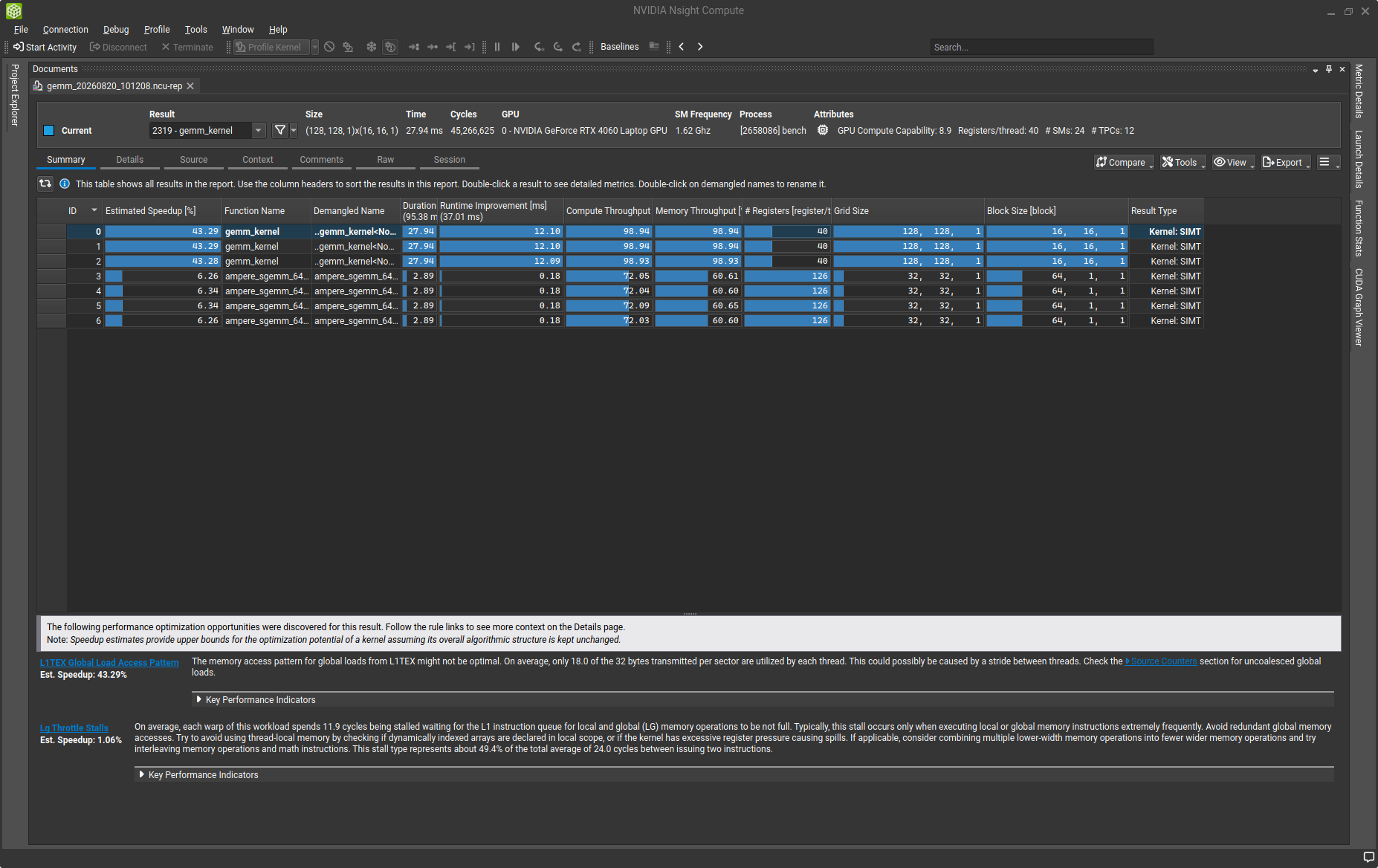The image size is (1378, 868).
Task: Close the gemm_20260820_101208.ncu-rep tab
Action: click(x=190, y=86)
